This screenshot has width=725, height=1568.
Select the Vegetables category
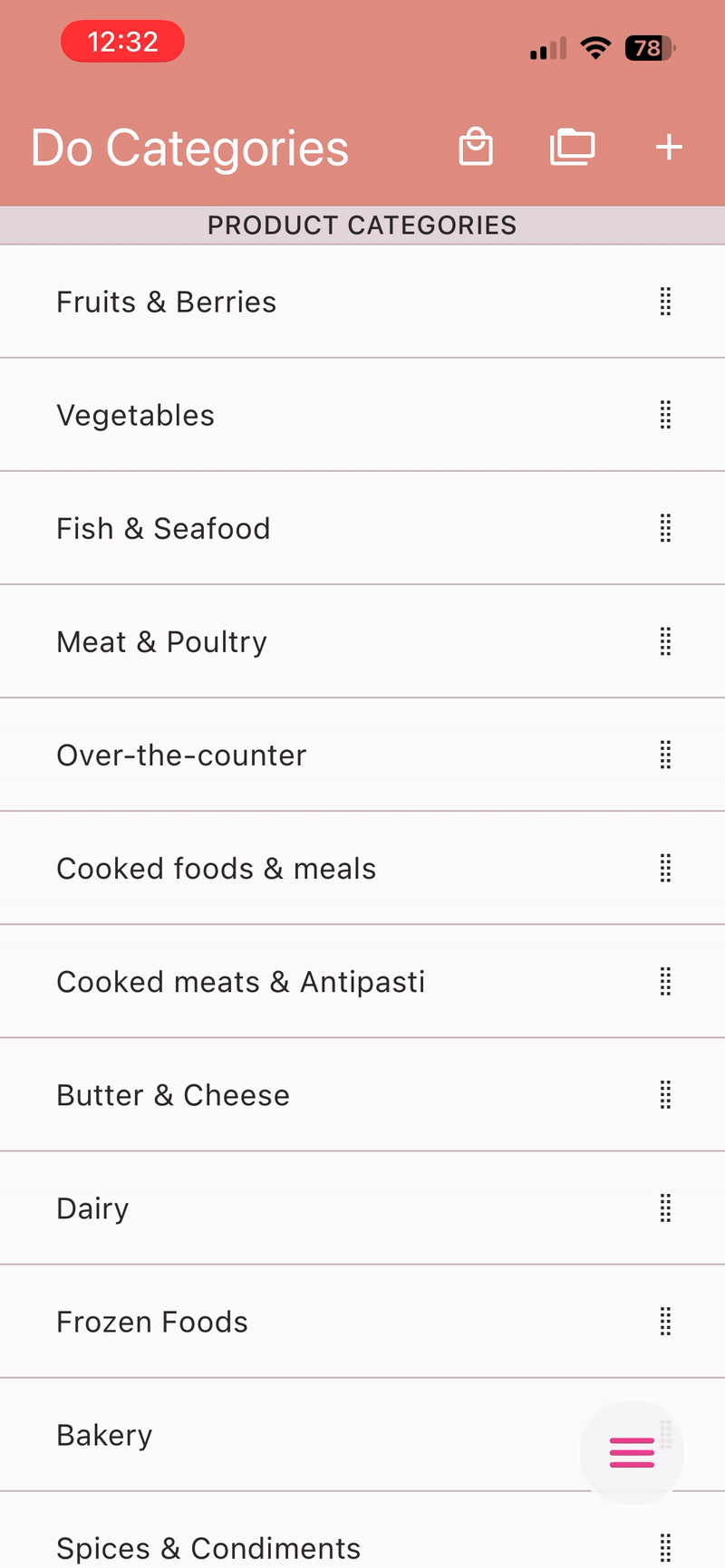[x=136, y=415]
